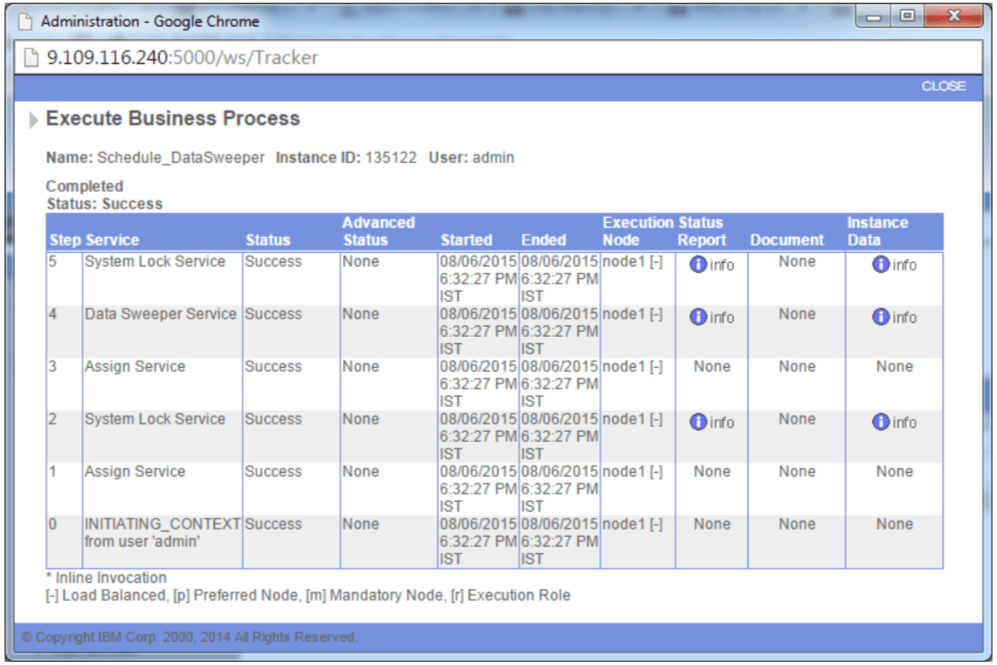
Task: Click INITIATING_CONTEXT service cell
Action: pyautogui.click(x=162, y=524)
